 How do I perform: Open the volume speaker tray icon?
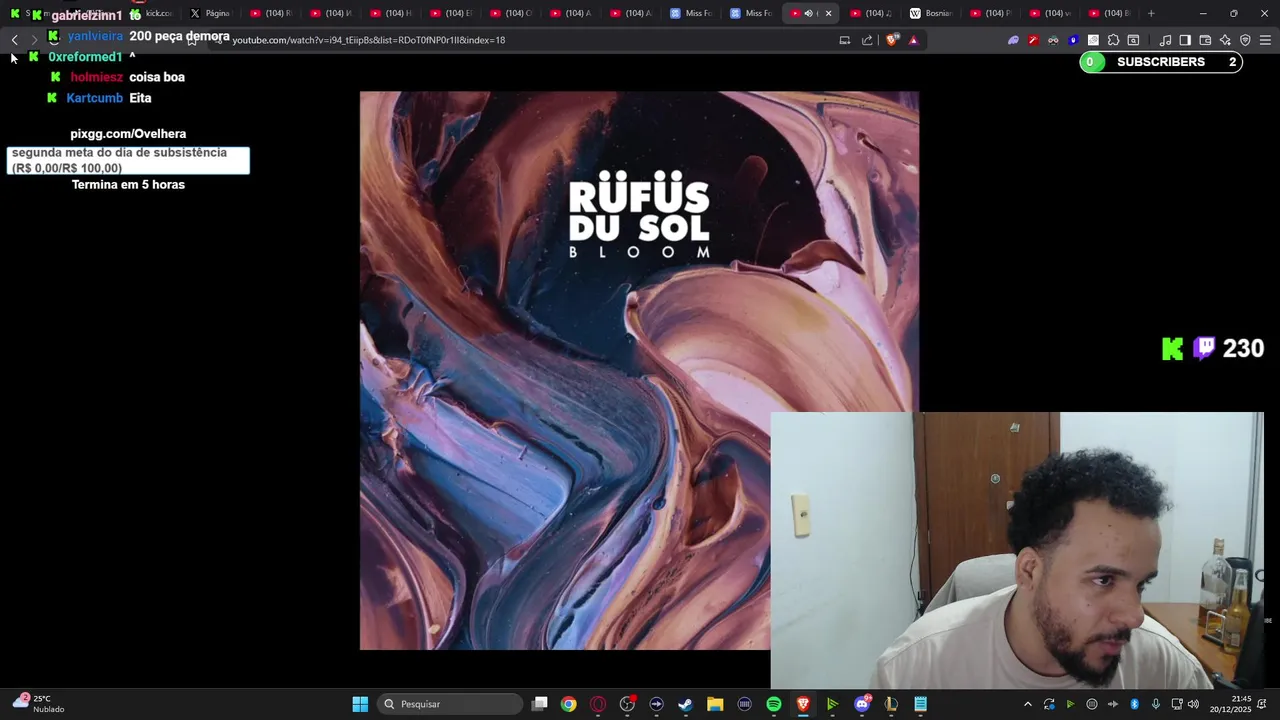(x=1193, y=704)
